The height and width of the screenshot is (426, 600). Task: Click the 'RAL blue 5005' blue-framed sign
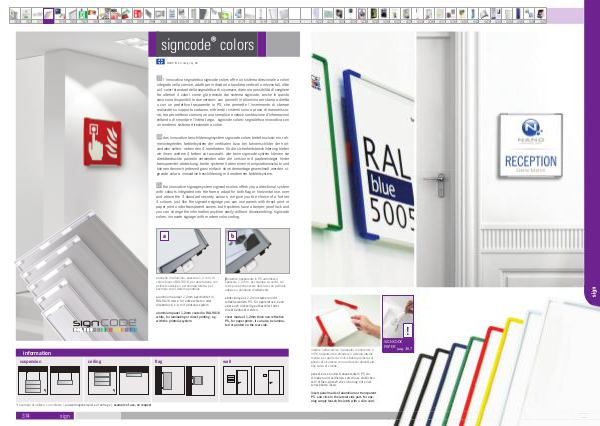[x=379, y=153]
